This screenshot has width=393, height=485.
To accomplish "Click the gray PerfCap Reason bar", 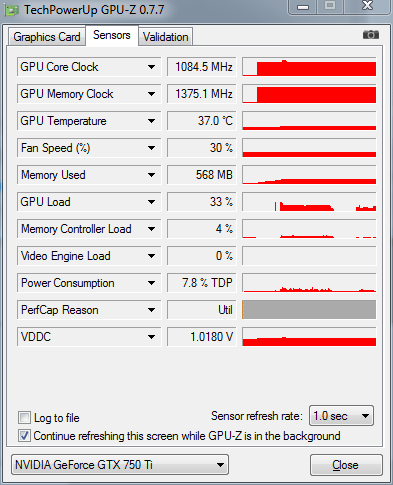I will [x=309, y=310].
